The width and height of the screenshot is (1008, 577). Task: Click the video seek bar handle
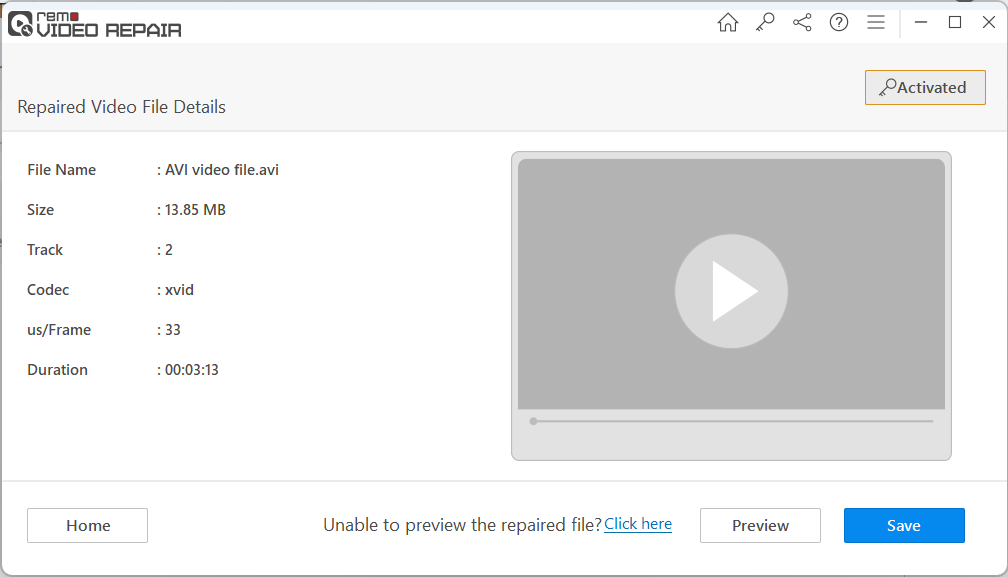(533, 421)
